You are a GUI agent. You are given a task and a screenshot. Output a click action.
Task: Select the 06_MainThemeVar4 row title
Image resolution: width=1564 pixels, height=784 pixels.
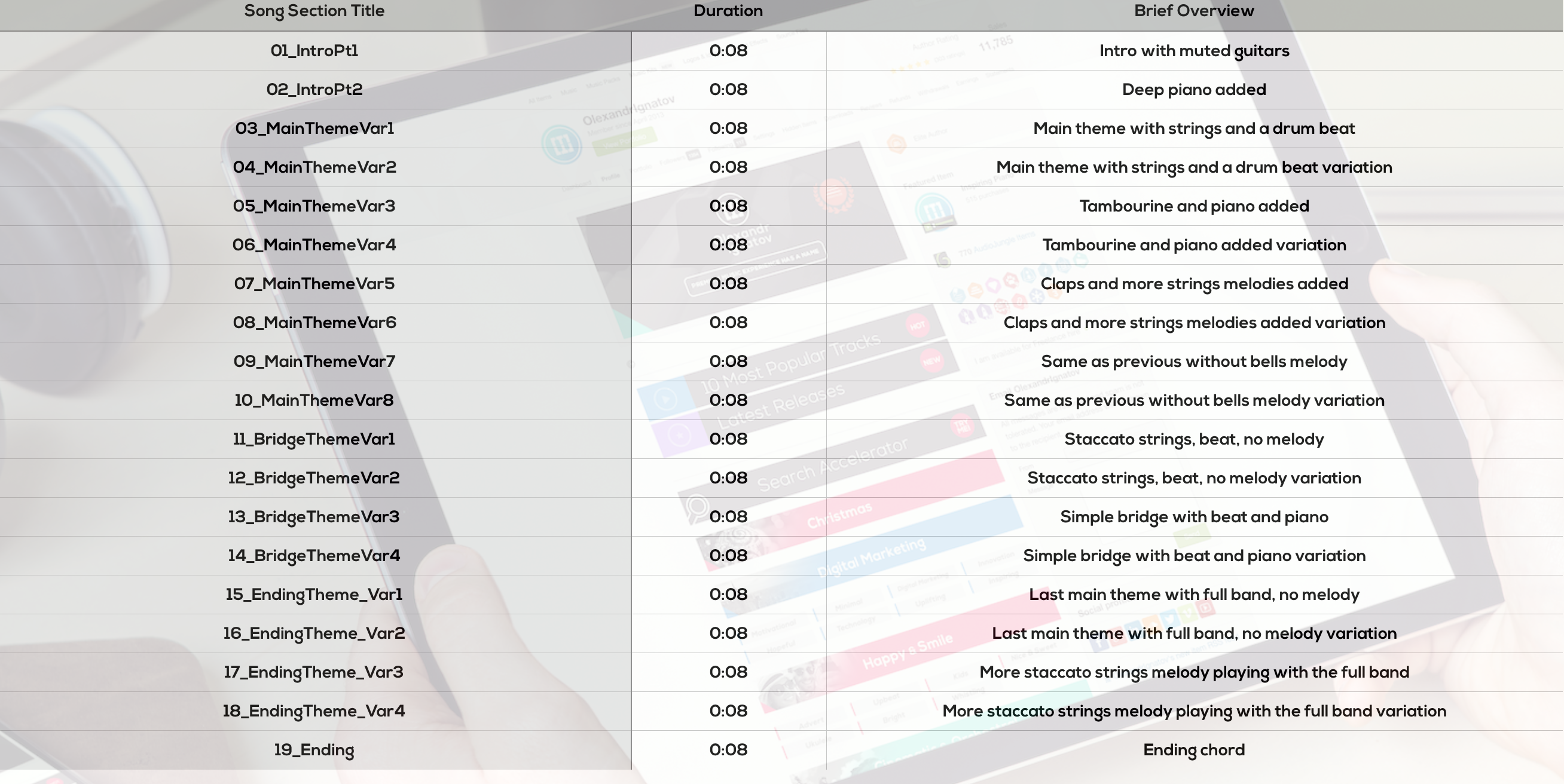coord(314,245)
